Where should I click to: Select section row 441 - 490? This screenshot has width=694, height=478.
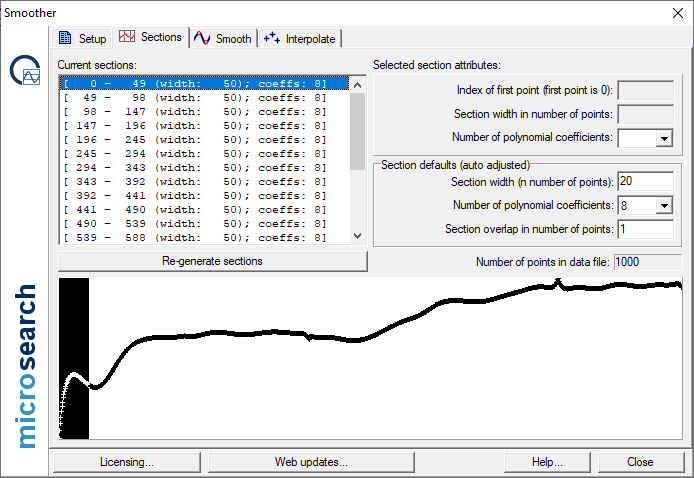point(204,210)
